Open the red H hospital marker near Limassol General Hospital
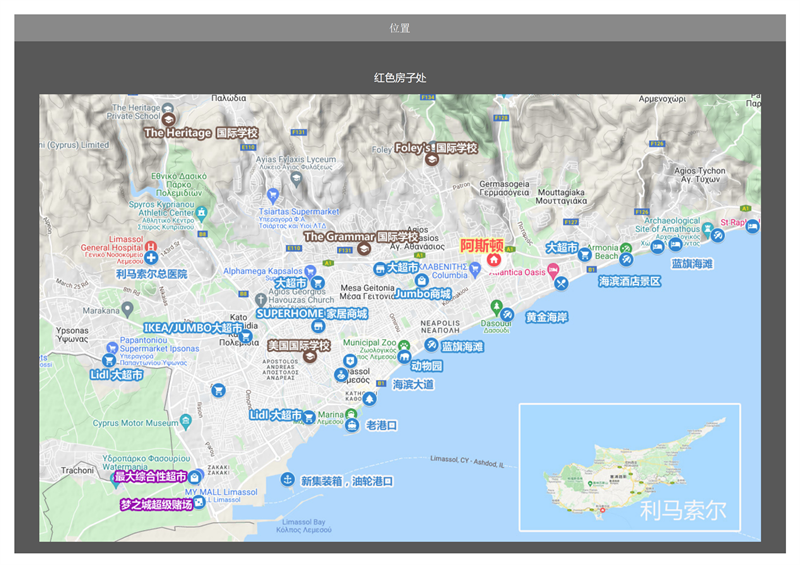The width and height of the screenshot is (800, 565). (151, 247)
